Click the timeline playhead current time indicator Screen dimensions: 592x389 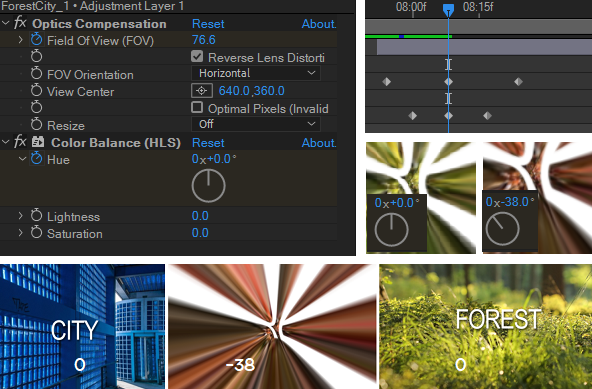pyautogui.click(x=448, y=9)
